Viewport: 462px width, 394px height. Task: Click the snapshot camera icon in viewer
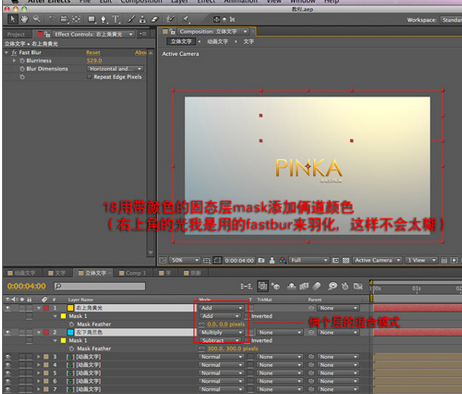(261, 260)
